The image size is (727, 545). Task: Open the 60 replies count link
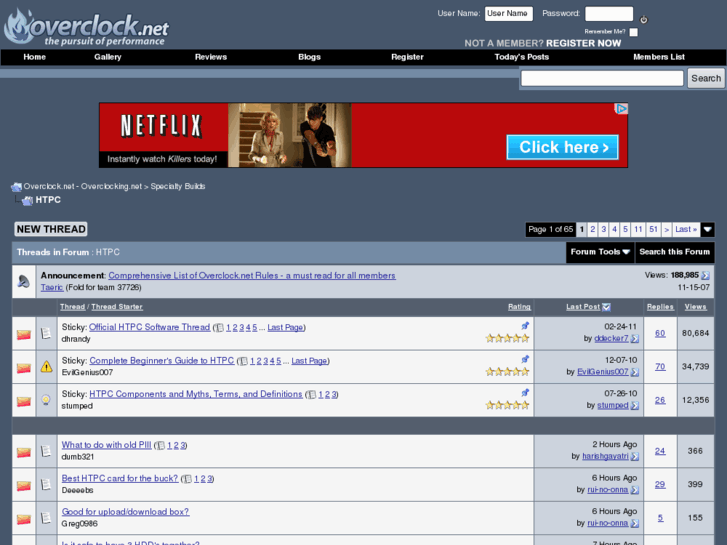coord(660,333)
